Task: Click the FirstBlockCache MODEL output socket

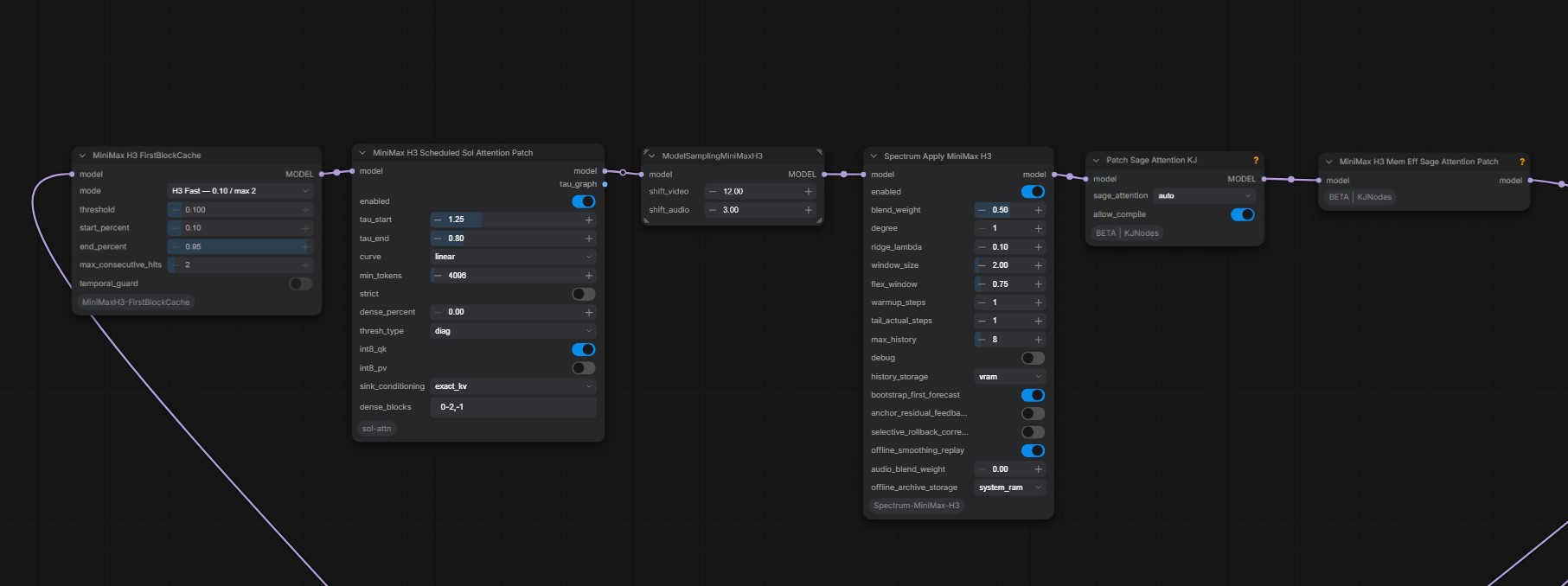Action: tap(322, 174)
